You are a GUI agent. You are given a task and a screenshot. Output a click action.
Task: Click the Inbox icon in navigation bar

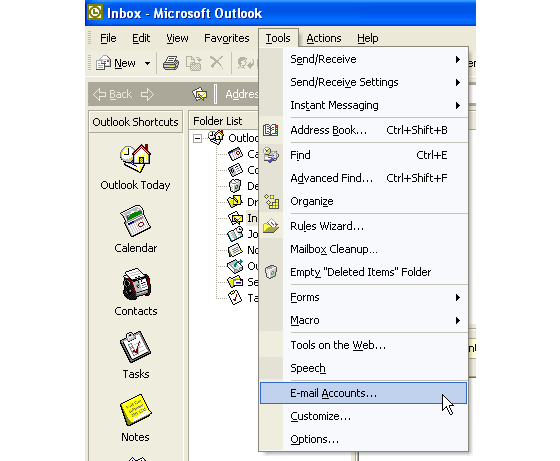[x=200, y=95]
